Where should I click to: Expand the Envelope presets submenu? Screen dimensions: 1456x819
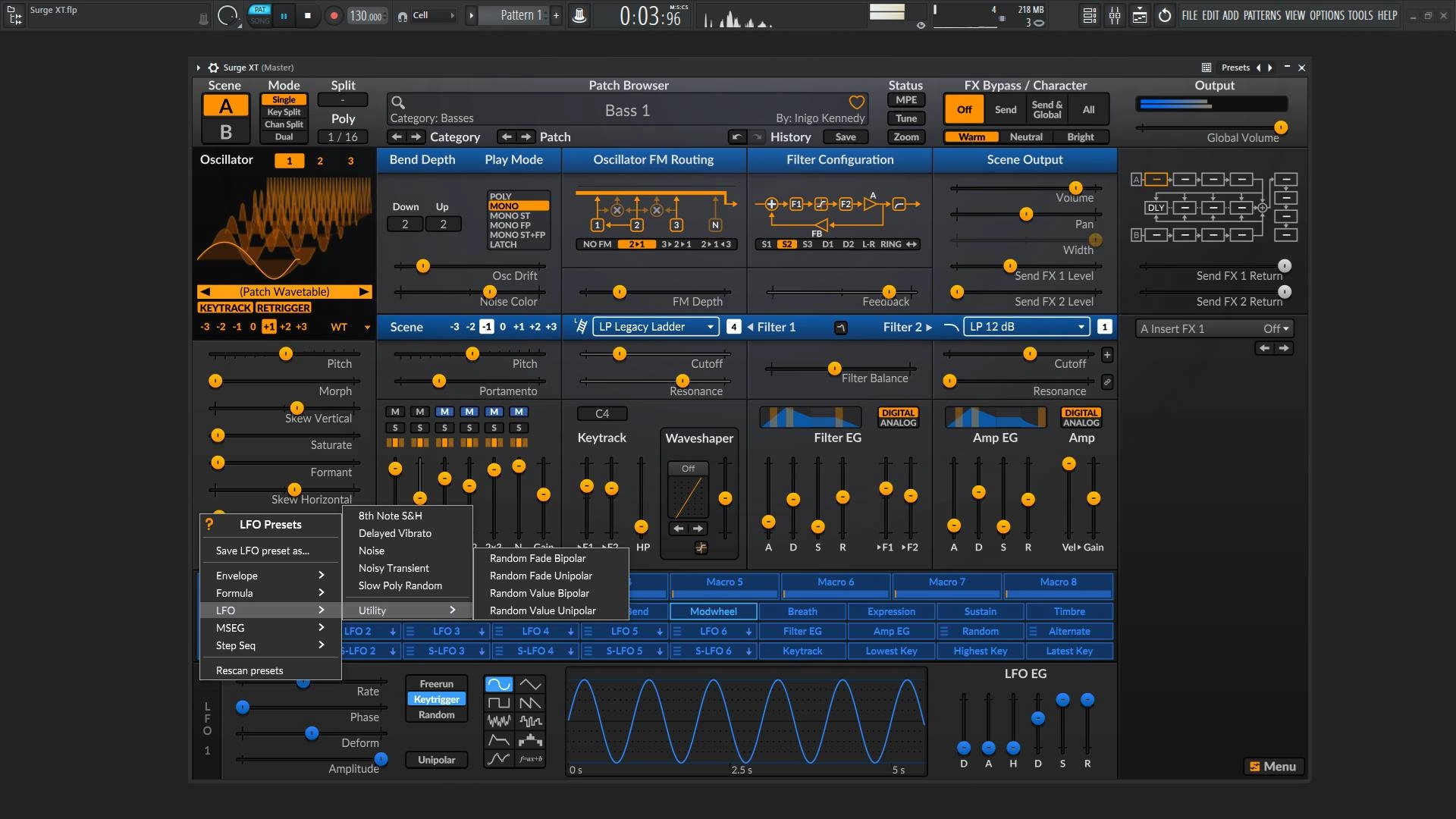[x=270, y=576]
